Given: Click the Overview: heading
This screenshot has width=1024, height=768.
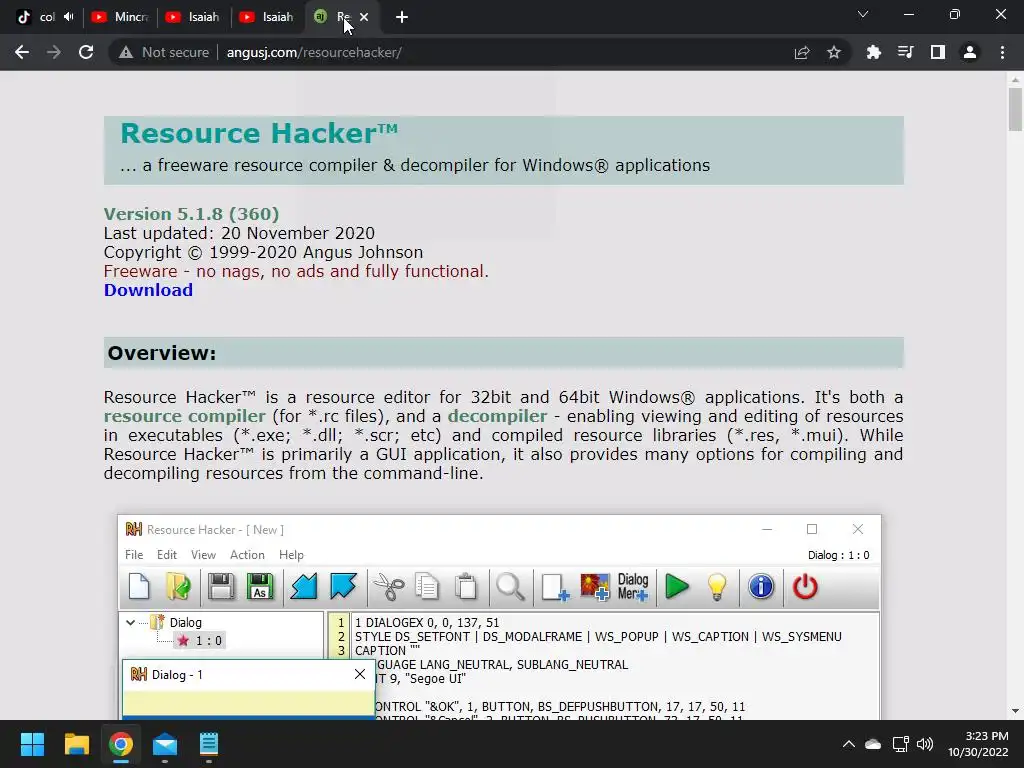Looking at the screenshot, I should click(x=161, y=353).
